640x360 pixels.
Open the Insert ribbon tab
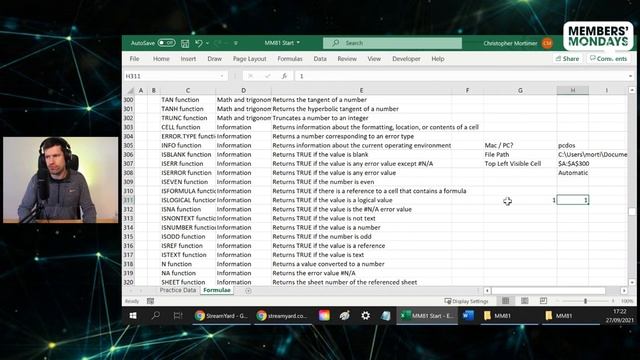pyautogui.click(x=188, y=59)
